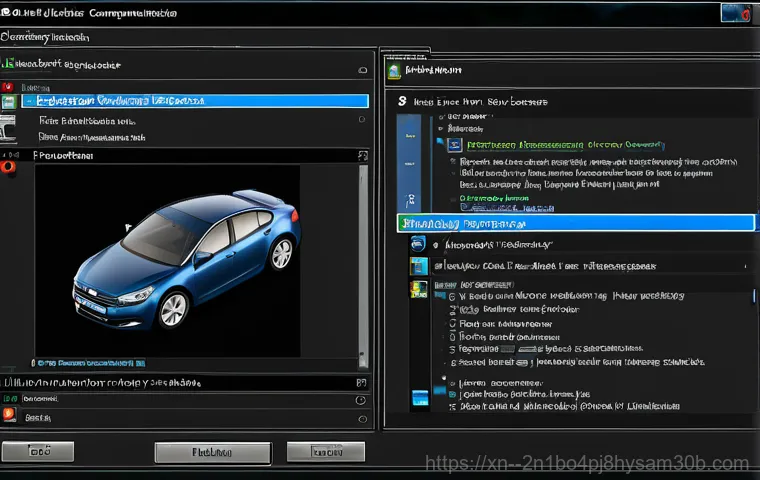
Task: Click the red icon at top of left sidebar
Action: click(x=9, y=86)
